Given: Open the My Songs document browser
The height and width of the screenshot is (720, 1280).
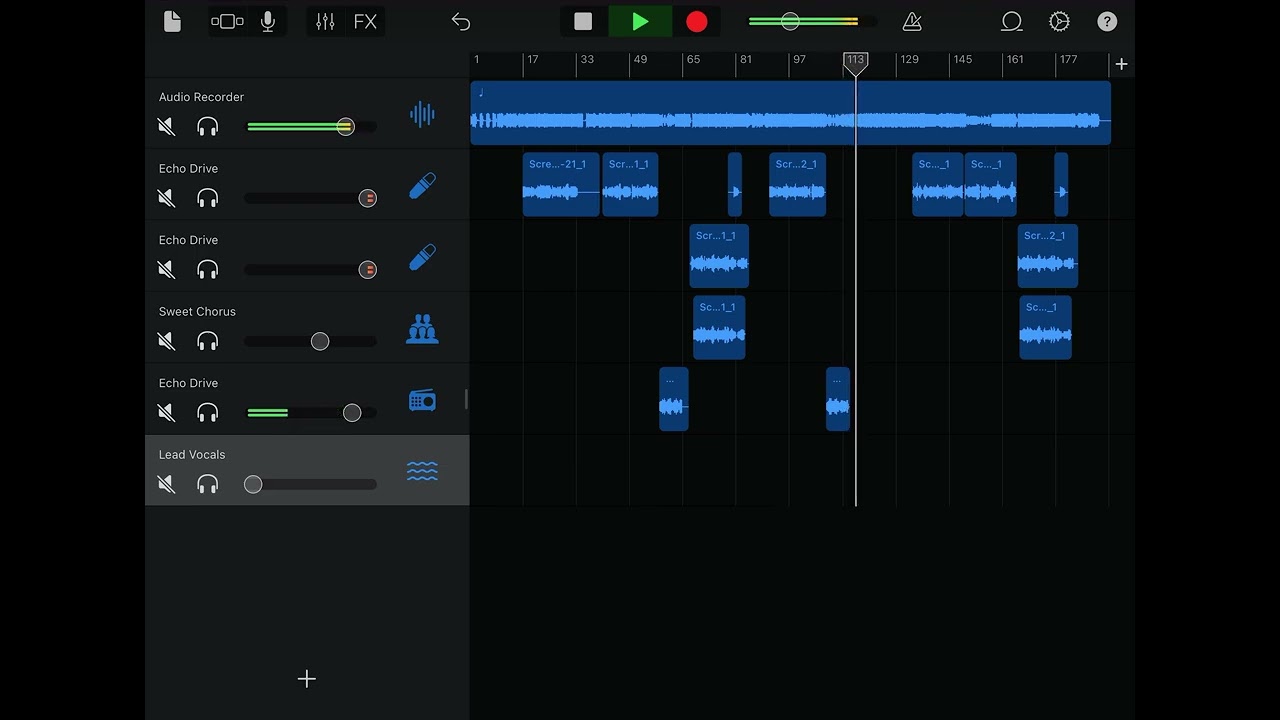Looking at the screenshot, I should click(x=172, y=21).
